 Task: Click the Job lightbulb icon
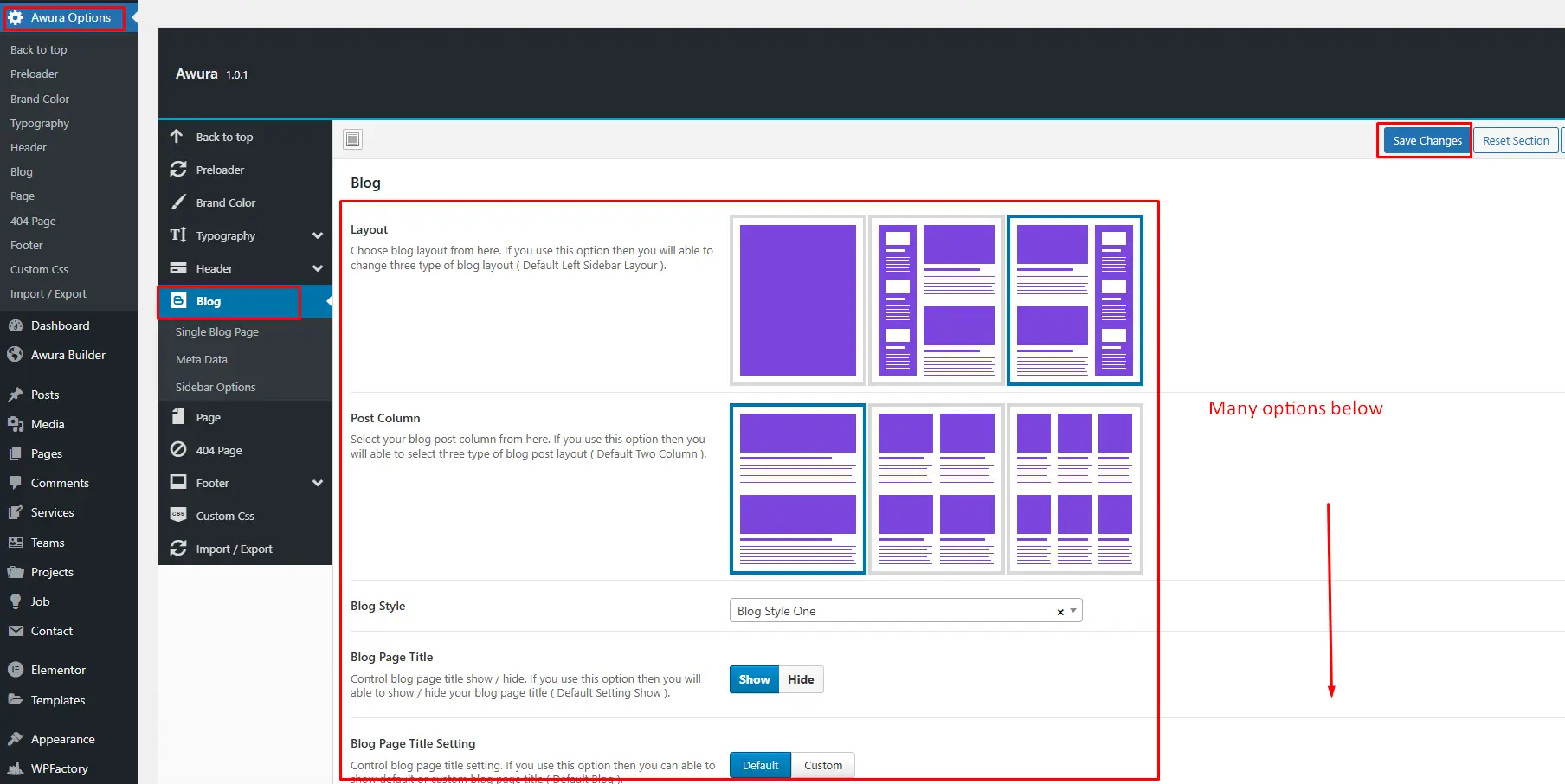16,601
